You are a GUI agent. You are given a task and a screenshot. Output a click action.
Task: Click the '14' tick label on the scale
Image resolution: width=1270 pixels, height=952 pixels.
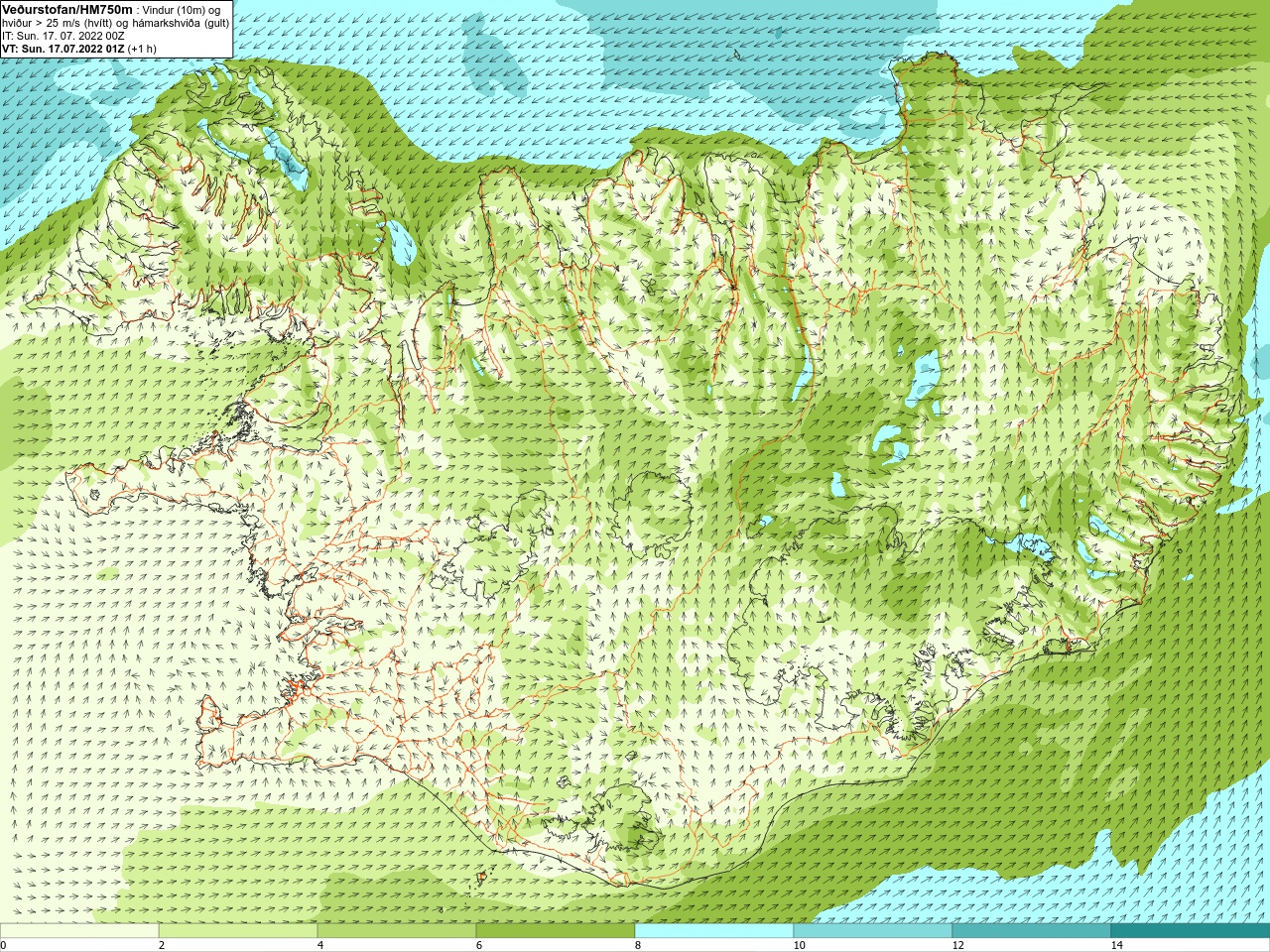tap(1116, 945)
